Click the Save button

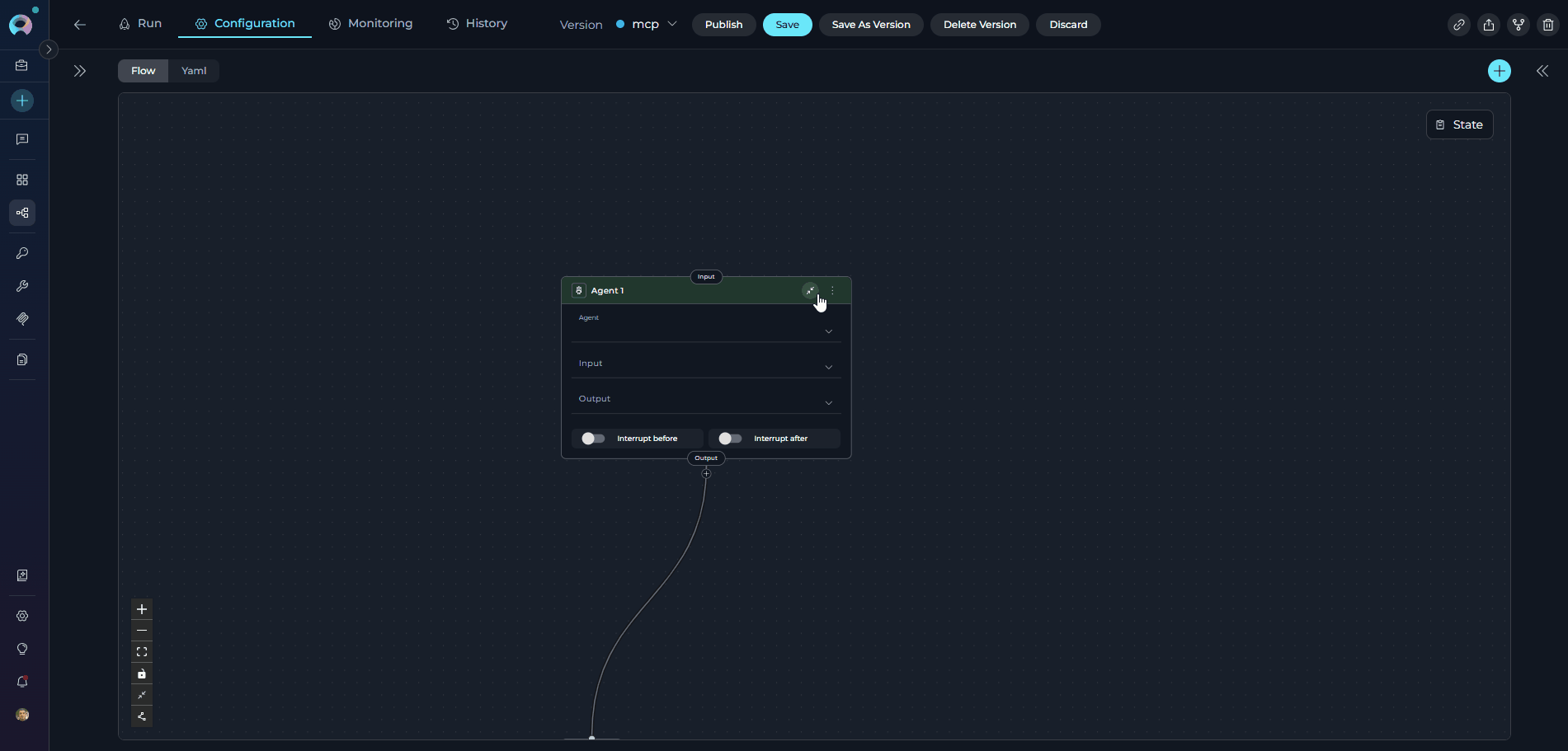787,25
